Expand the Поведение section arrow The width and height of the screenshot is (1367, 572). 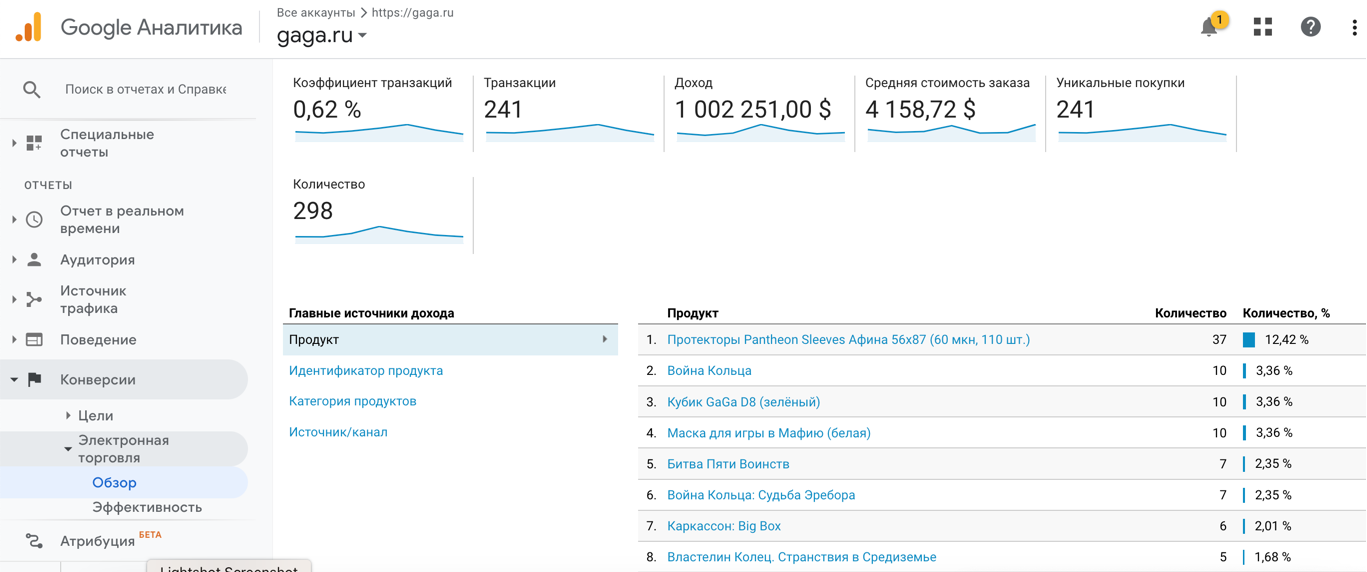coord(14,340)
